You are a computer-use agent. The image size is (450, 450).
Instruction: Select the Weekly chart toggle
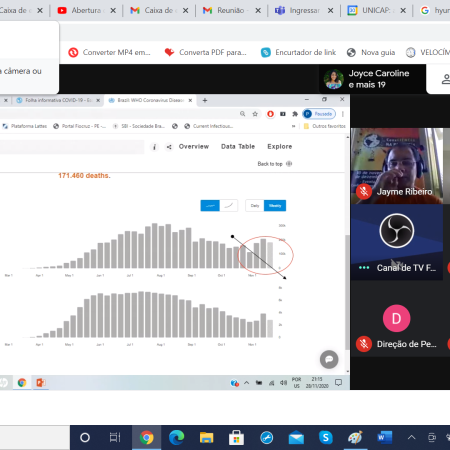tap(275, 206)
